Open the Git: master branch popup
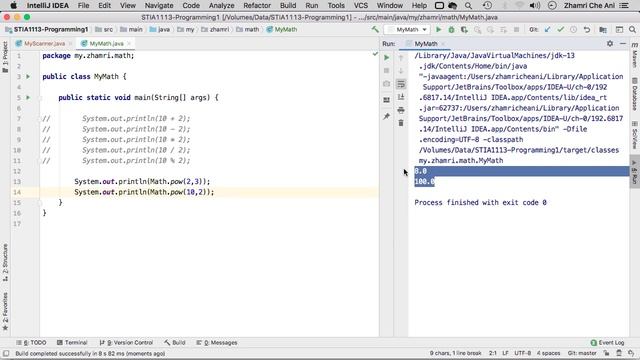 tap(582, 353)
